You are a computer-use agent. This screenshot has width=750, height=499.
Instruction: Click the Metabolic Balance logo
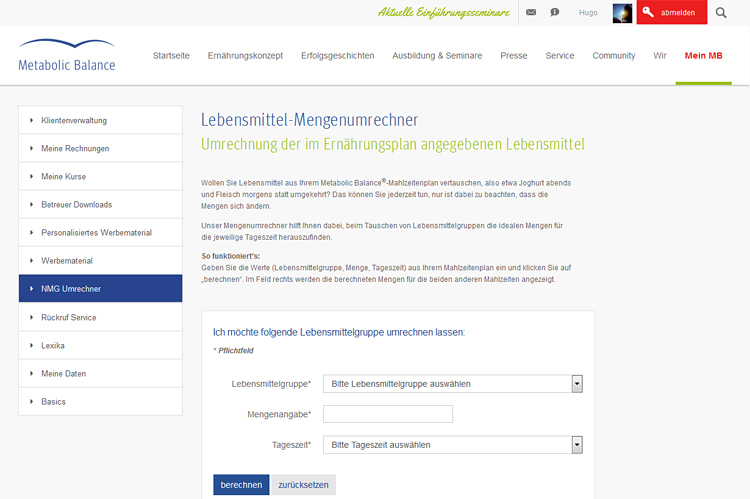[x=67, y=55]
